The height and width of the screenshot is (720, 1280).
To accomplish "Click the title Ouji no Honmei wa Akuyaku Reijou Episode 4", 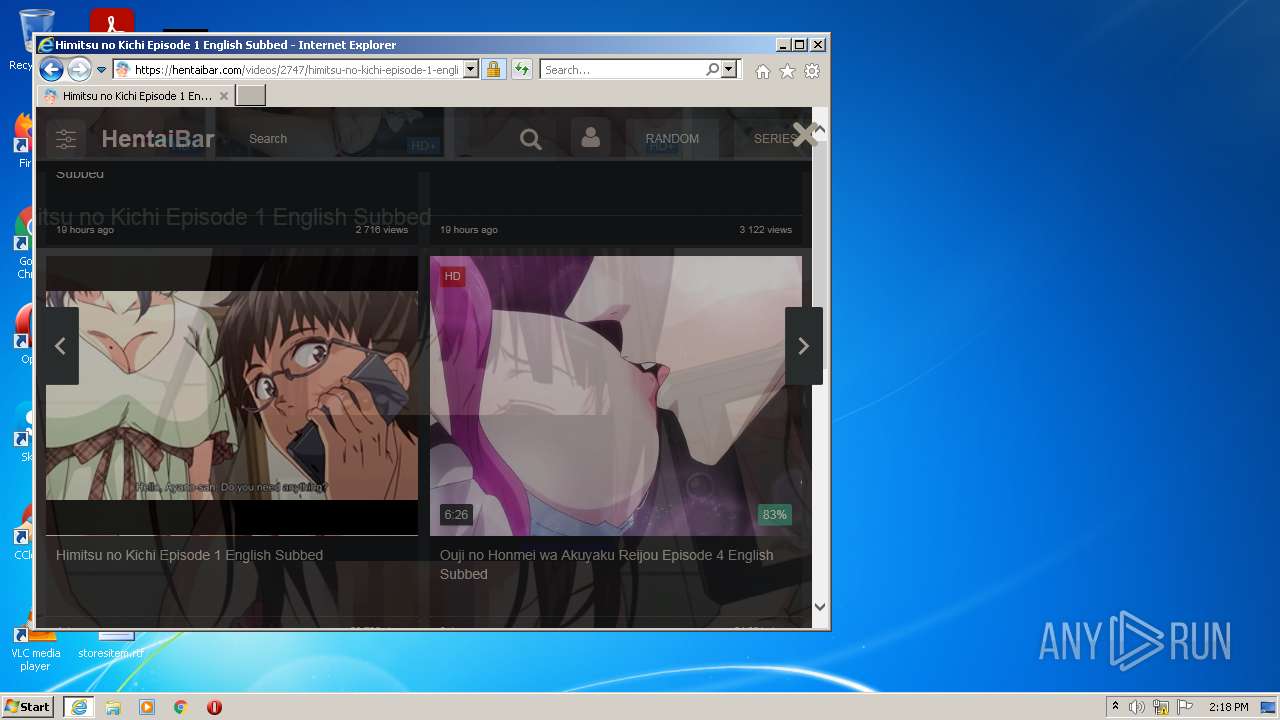I will tap(606, 564).
